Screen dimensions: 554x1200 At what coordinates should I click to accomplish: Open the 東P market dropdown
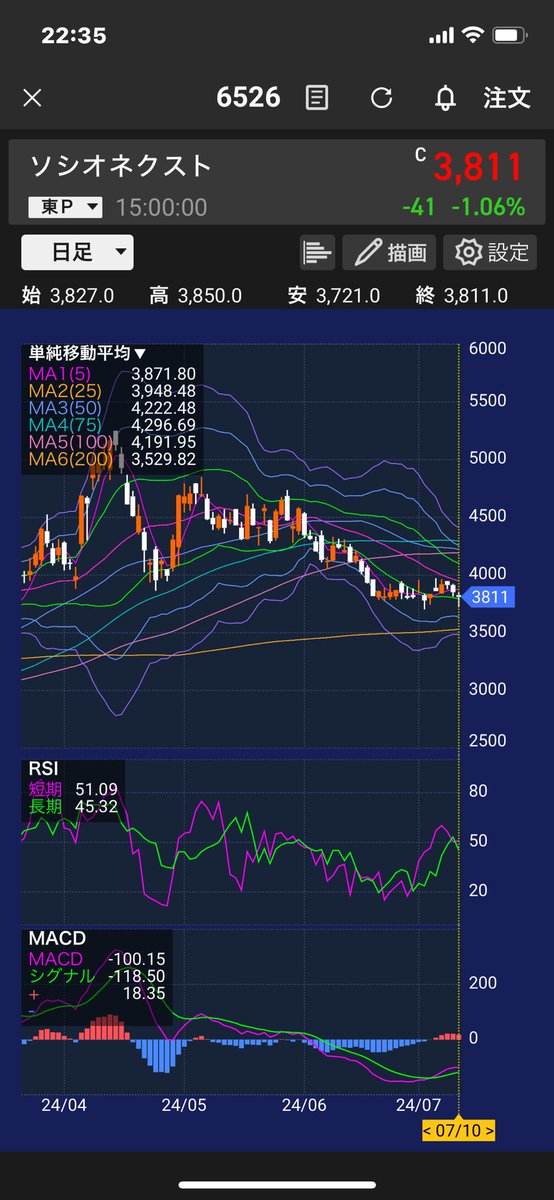coord(65,207)
